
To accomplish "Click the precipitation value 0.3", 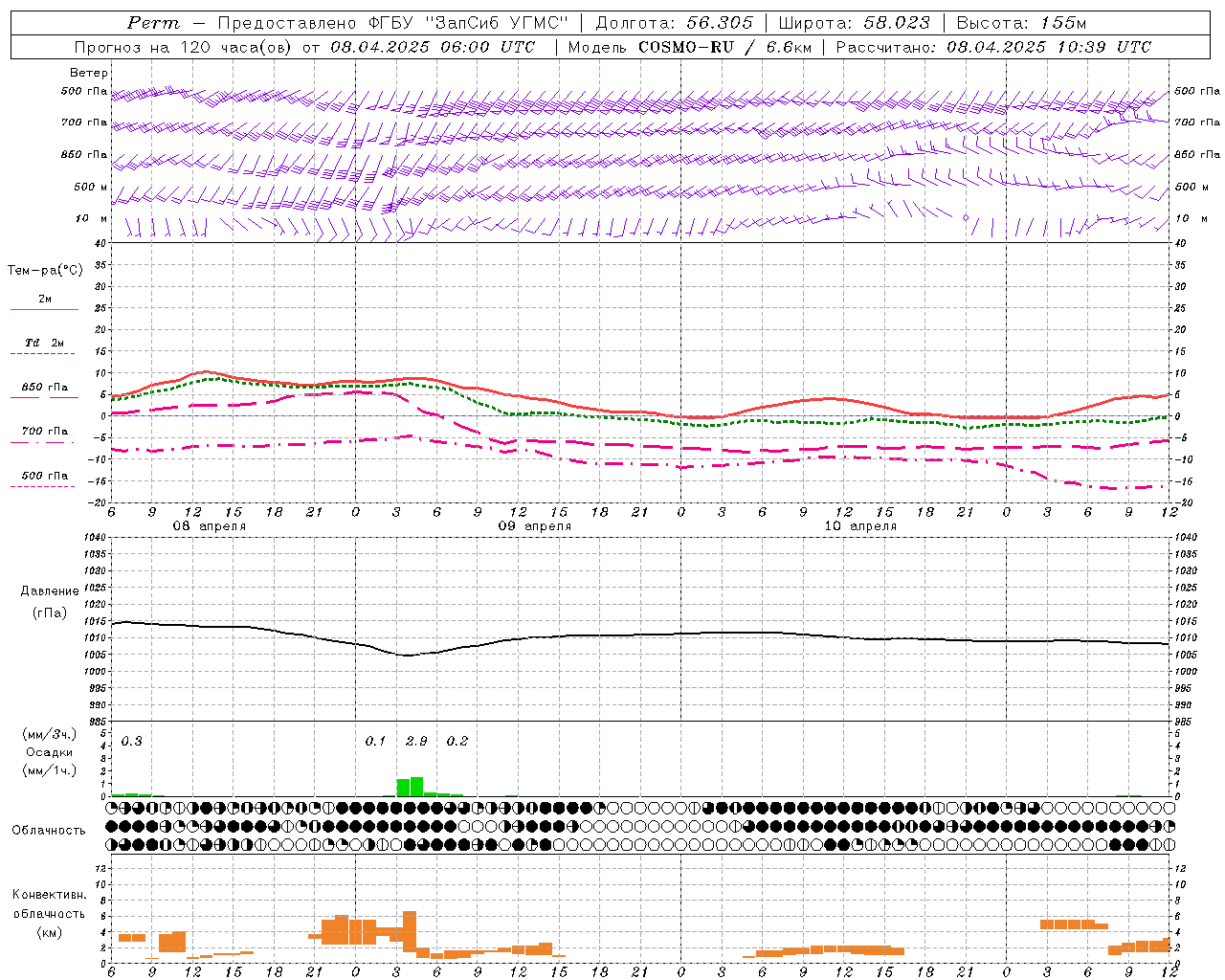I will 131,741.
